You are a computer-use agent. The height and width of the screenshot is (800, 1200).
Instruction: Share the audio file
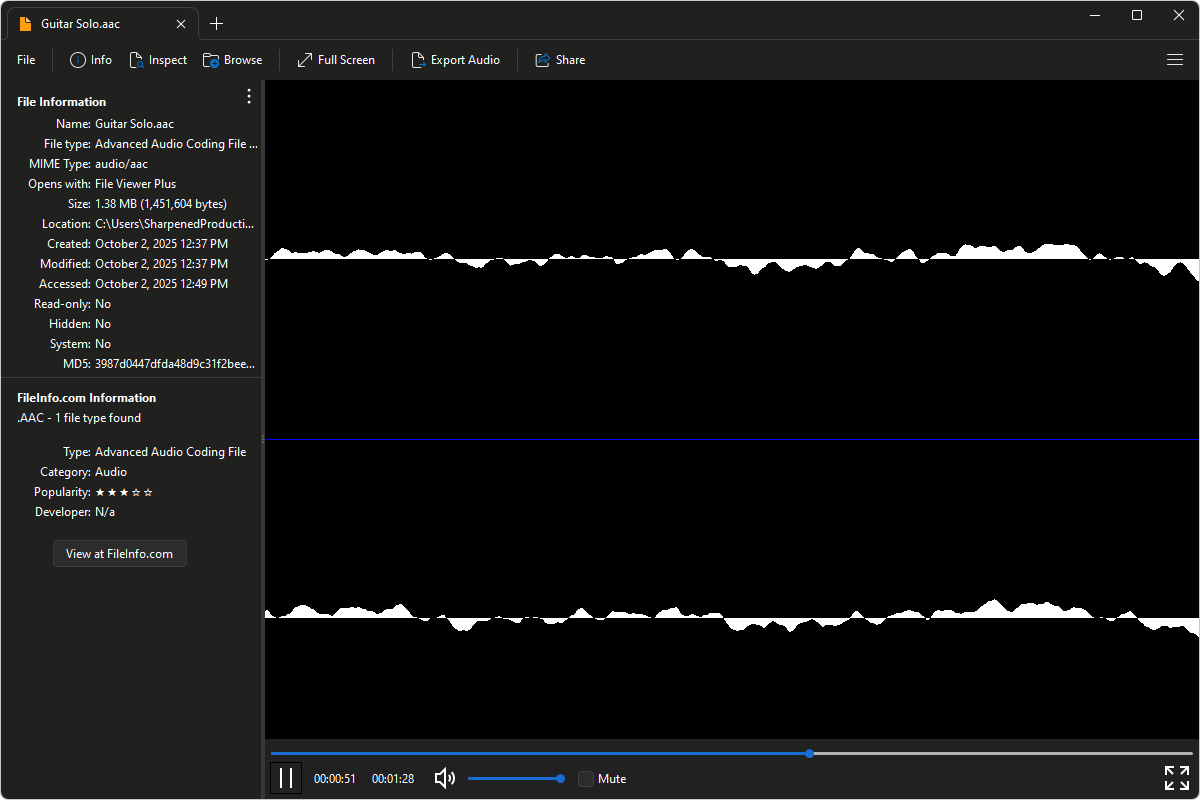tap(543, 60)
